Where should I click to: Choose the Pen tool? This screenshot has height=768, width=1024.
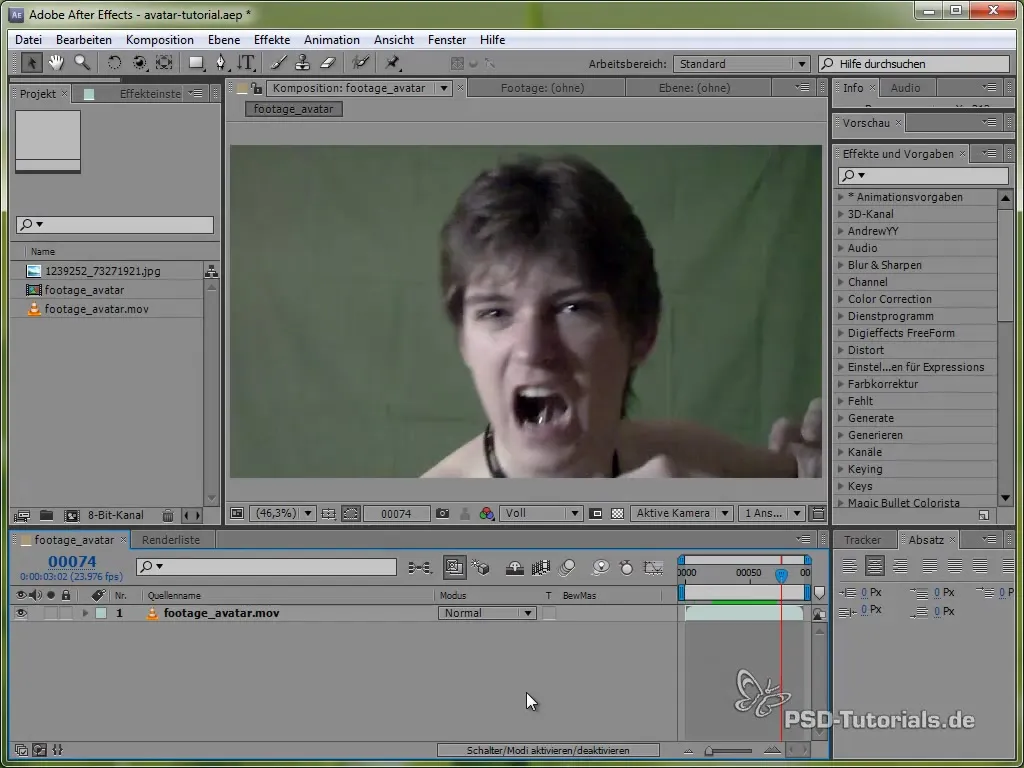coord(221,63)
